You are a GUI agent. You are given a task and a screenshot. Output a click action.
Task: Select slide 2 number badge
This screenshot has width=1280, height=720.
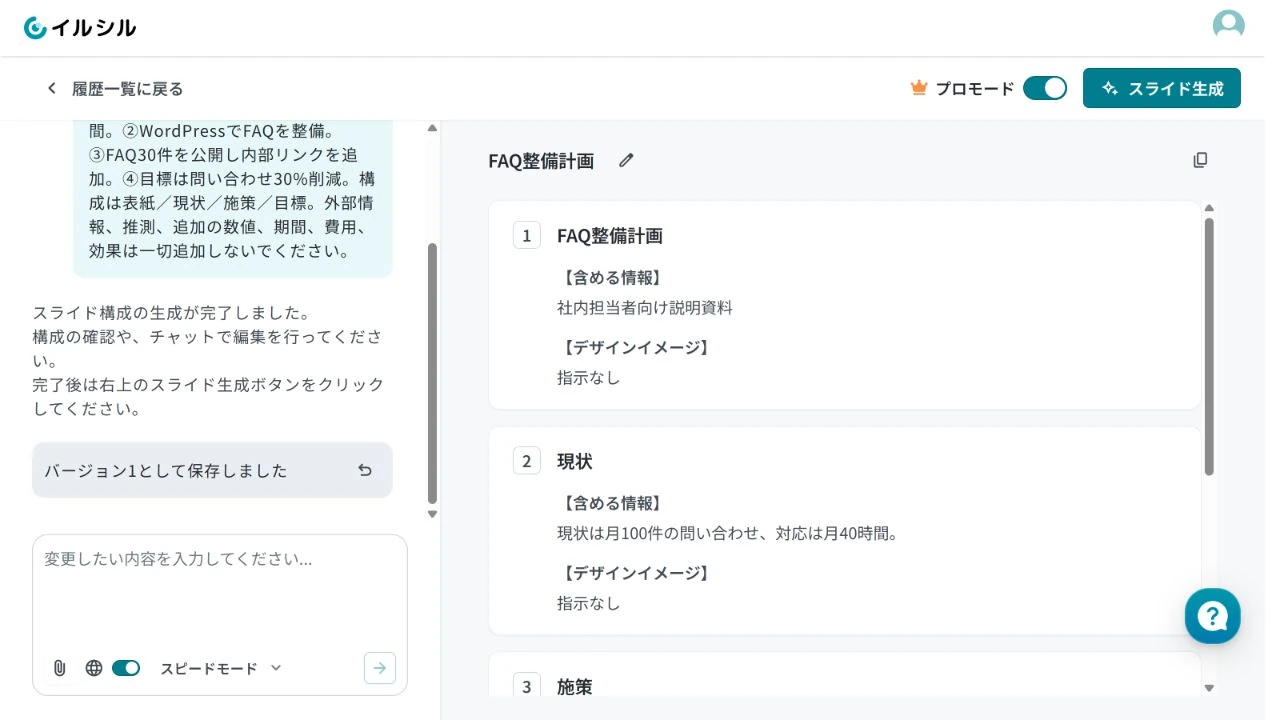(527, 461)
